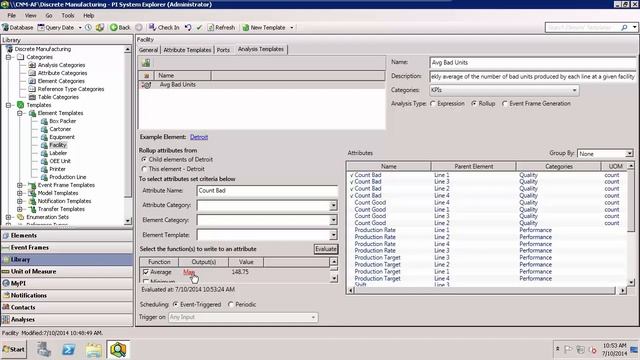Select the Production Line template
This screenshot has height=360, width=640.
[x=67, y=177]
